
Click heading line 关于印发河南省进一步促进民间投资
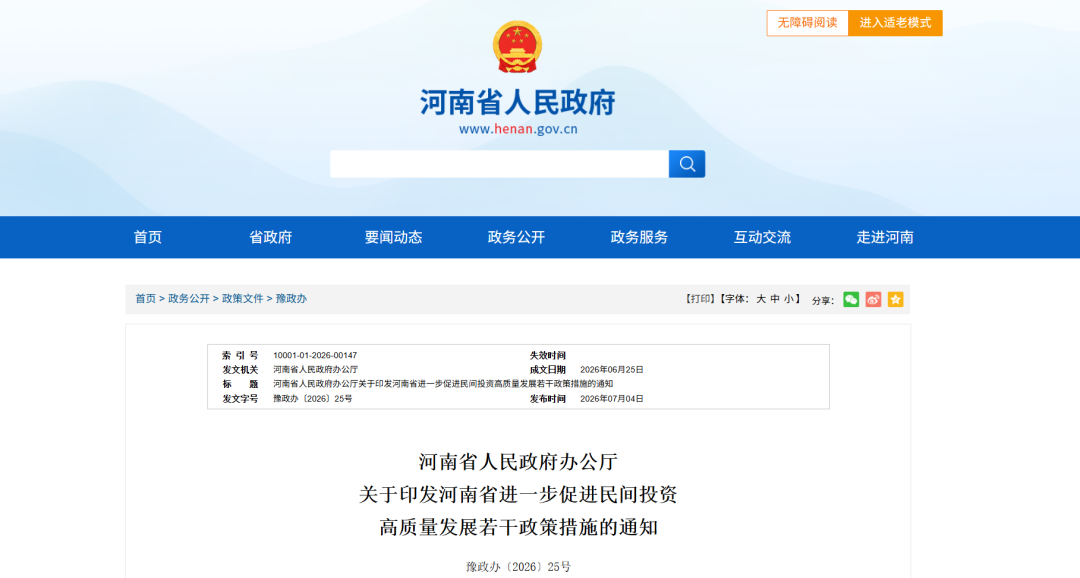pyautogui.click(x=518, y=495)
